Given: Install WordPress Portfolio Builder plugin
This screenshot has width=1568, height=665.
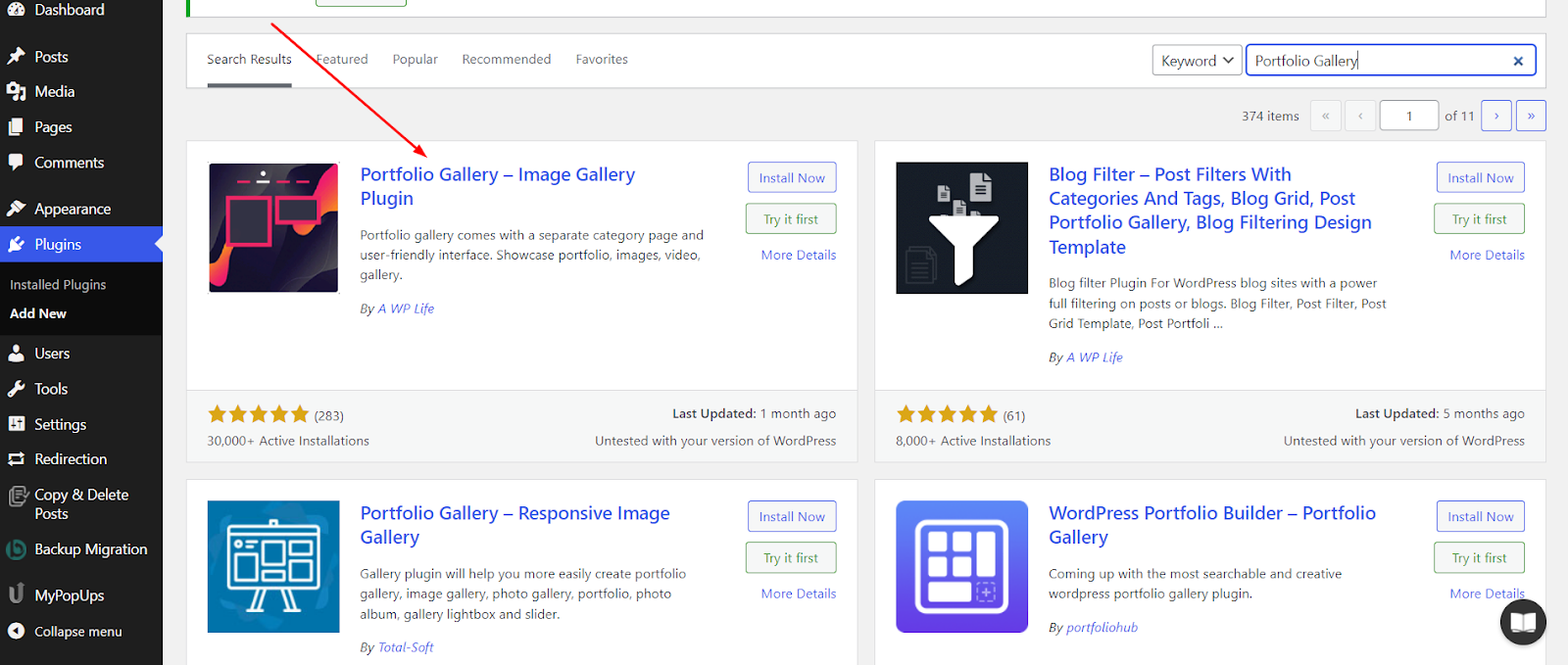Looking at the screenshot, I should (1481, 517).
